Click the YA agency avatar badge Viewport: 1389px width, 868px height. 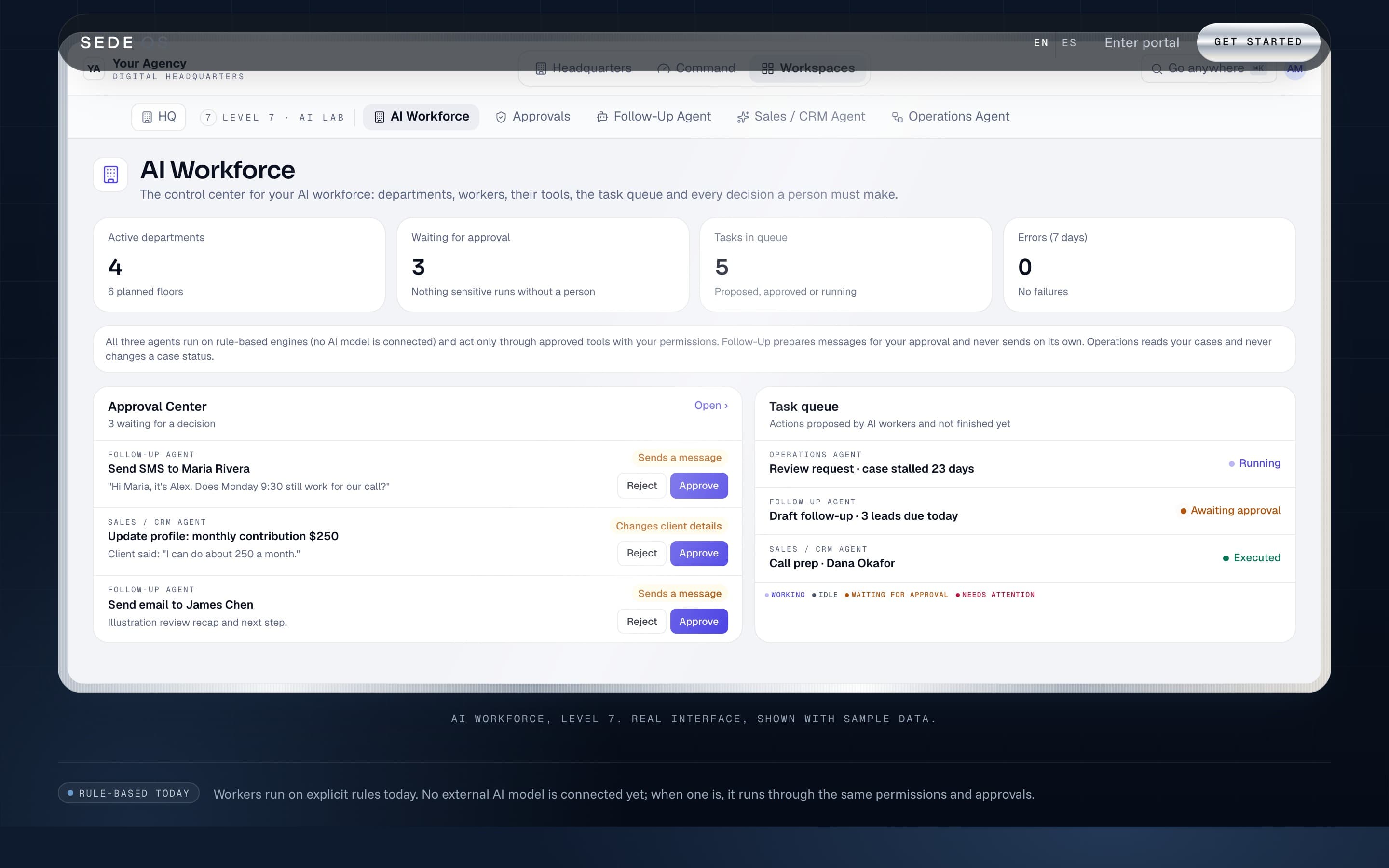point(94,69)
